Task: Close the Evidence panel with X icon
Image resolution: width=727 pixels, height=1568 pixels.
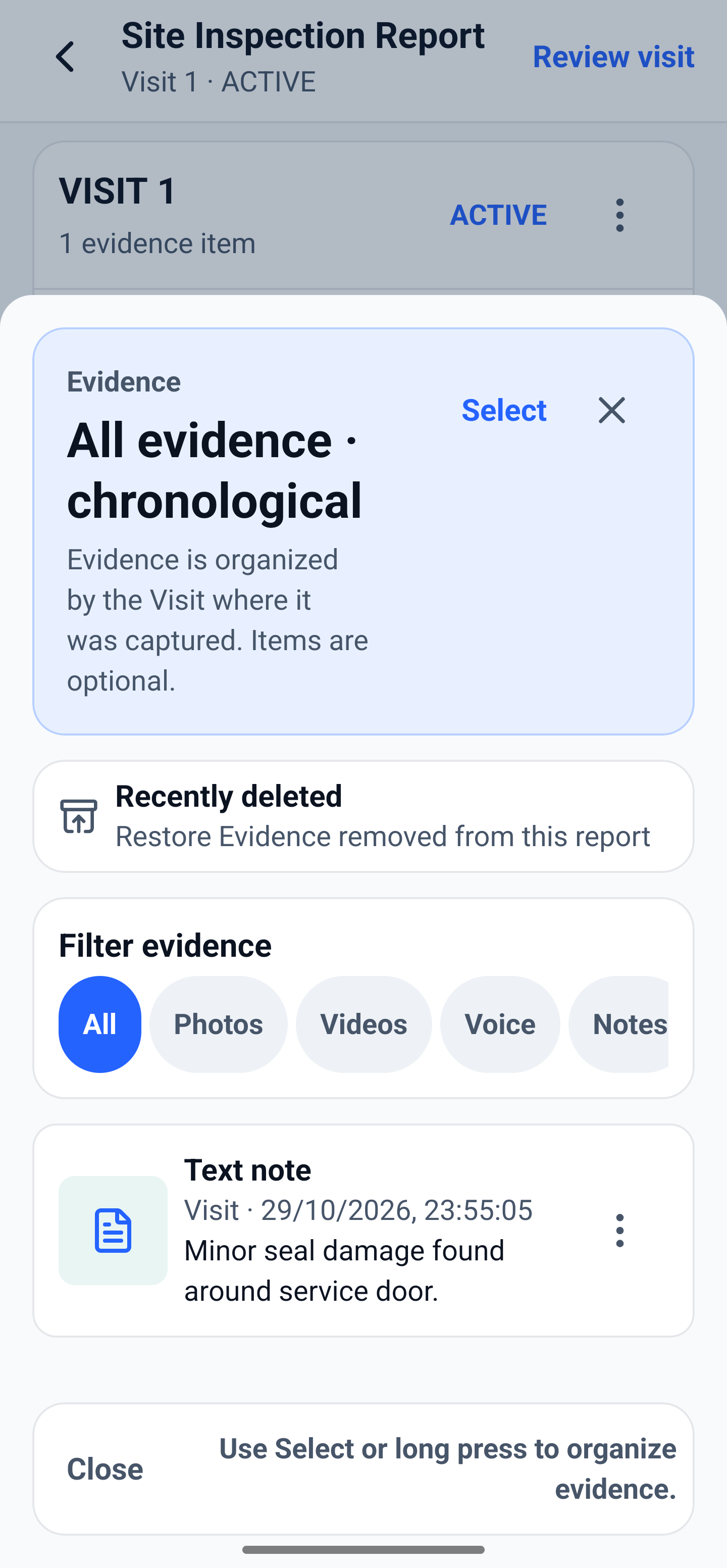Action: (611, 410)
